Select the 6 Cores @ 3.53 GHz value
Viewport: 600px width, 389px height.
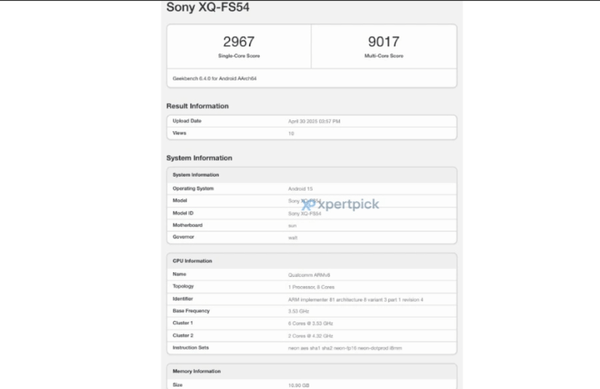pyautogui.click(x=310, y=324)
